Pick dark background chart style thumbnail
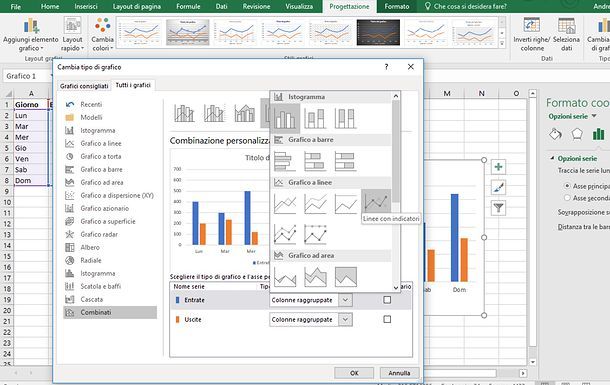 (x=378, y=33)
